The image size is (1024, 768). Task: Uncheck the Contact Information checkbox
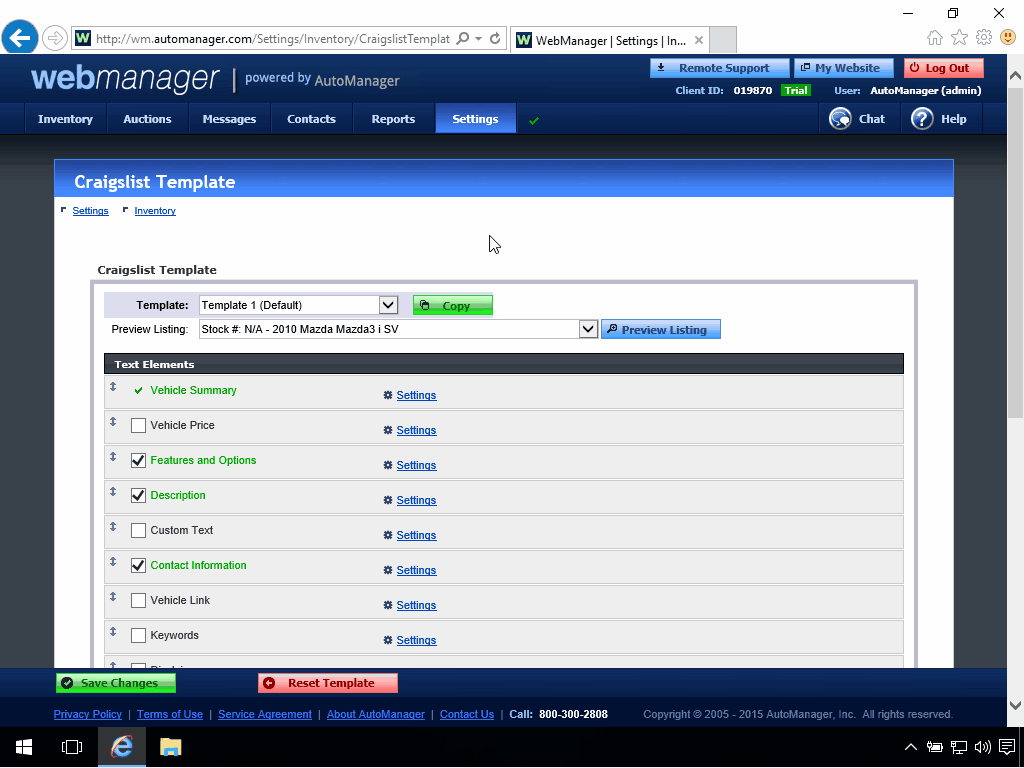138,566
